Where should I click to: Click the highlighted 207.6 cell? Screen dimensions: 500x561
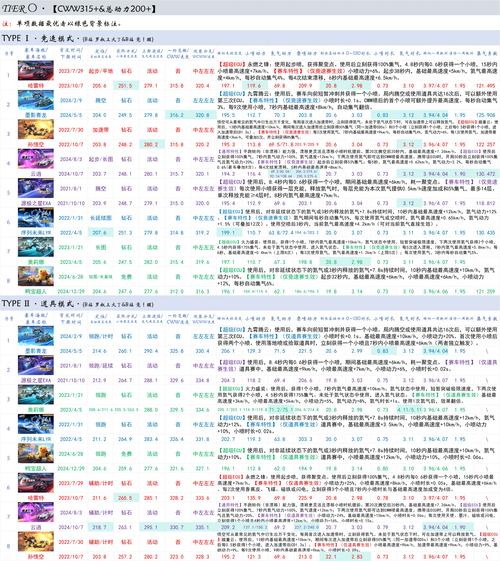click(100, 233)
